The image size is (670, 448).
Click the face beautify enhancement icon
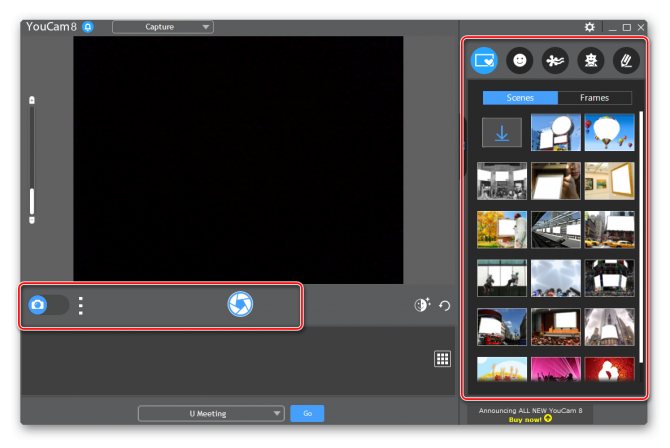pyautogui.click(x=422, y=305)
